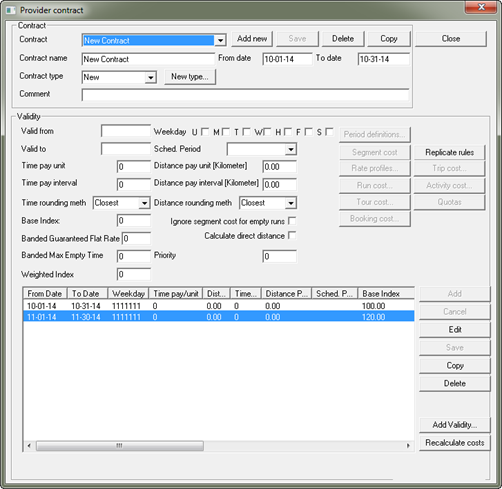Click the Time pay interval field
502x489 pixels.
coord(134,184)
